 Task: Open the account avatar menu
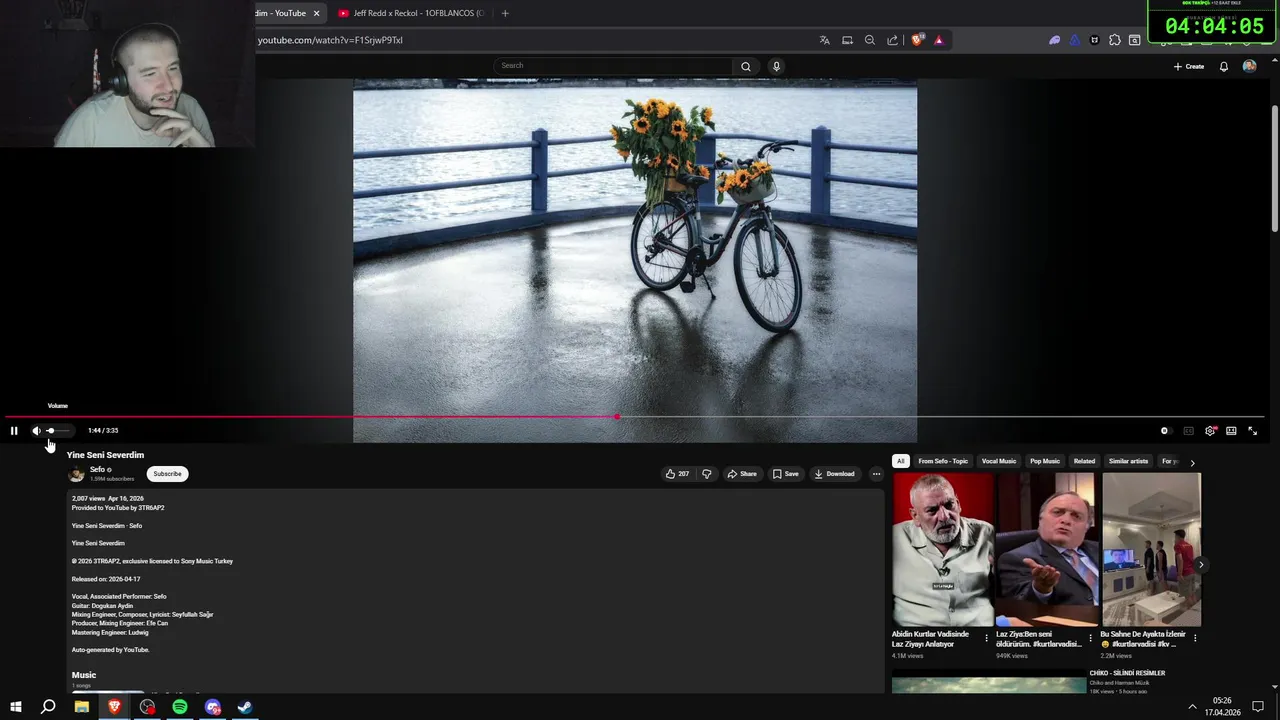click(1249, 66)
